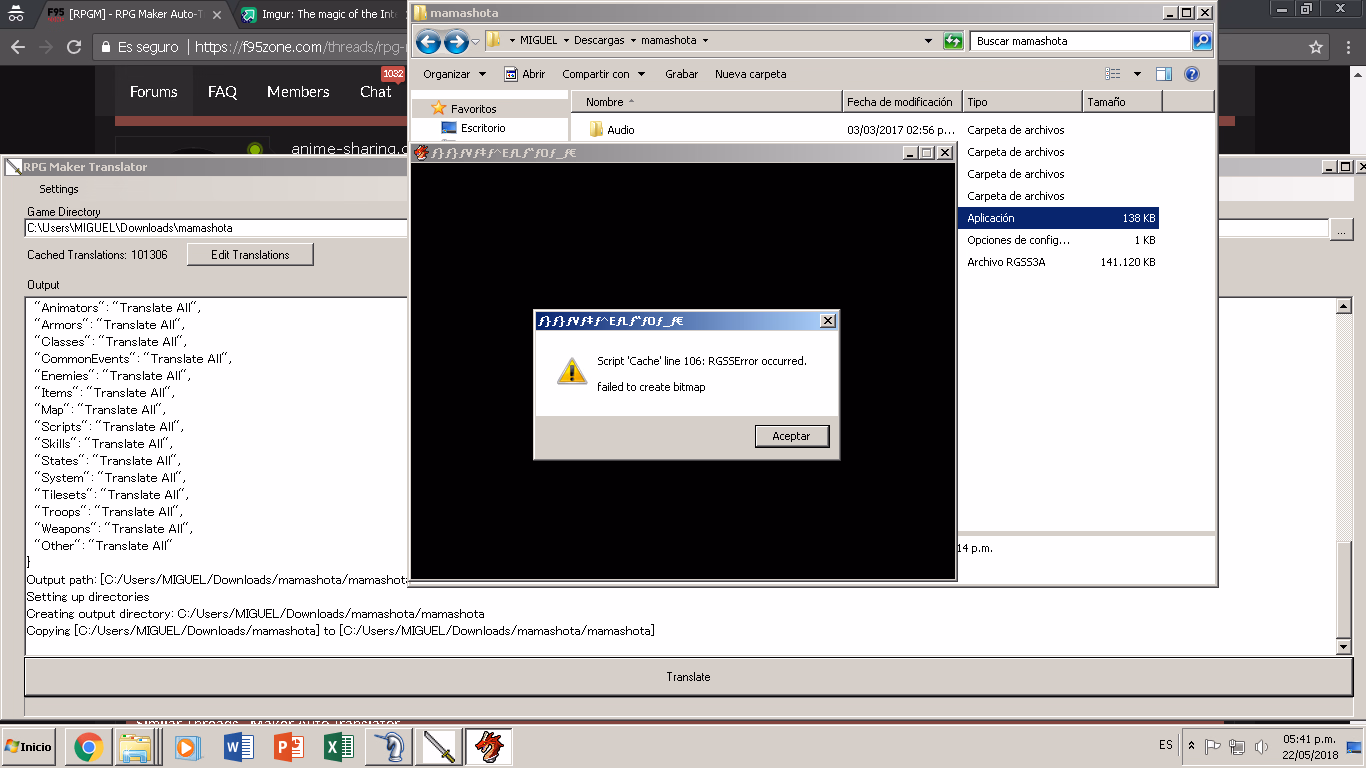Screen dimensions: 1366x768
Task: Click the Output scrollbar down arrow
Action: (1344, 647)
